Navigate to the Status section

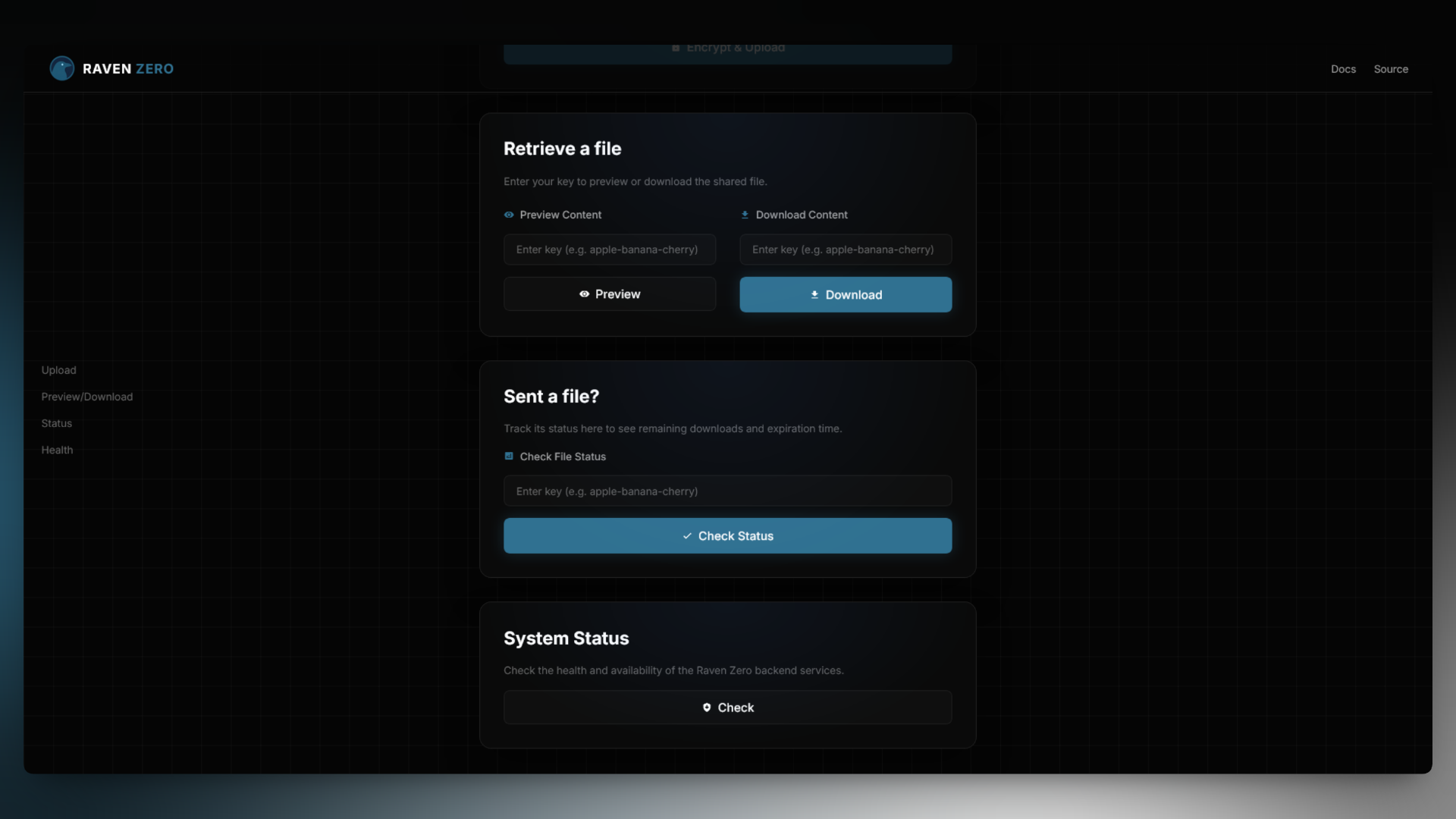point(56,423)
